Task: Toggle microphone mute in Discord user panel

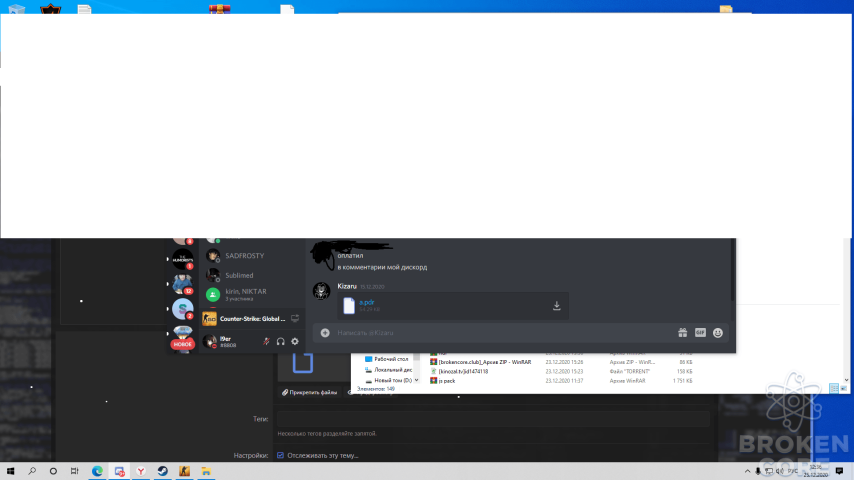Action: (x=266, y=342)
